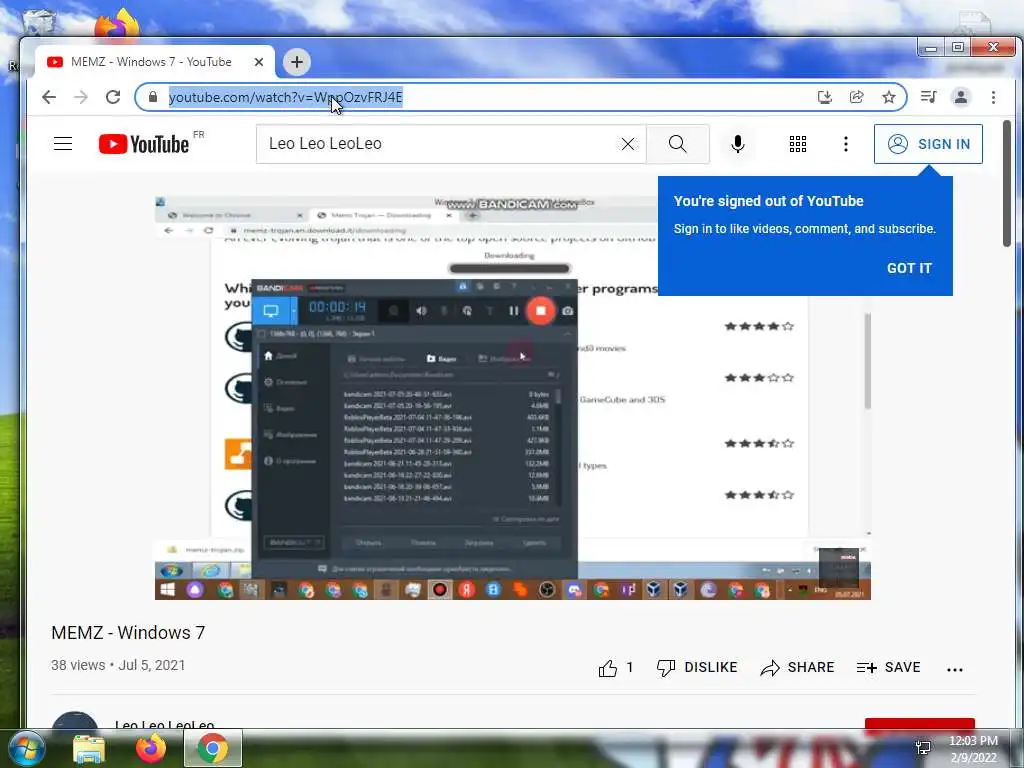View site info via the lock icon

pos(153,97)
